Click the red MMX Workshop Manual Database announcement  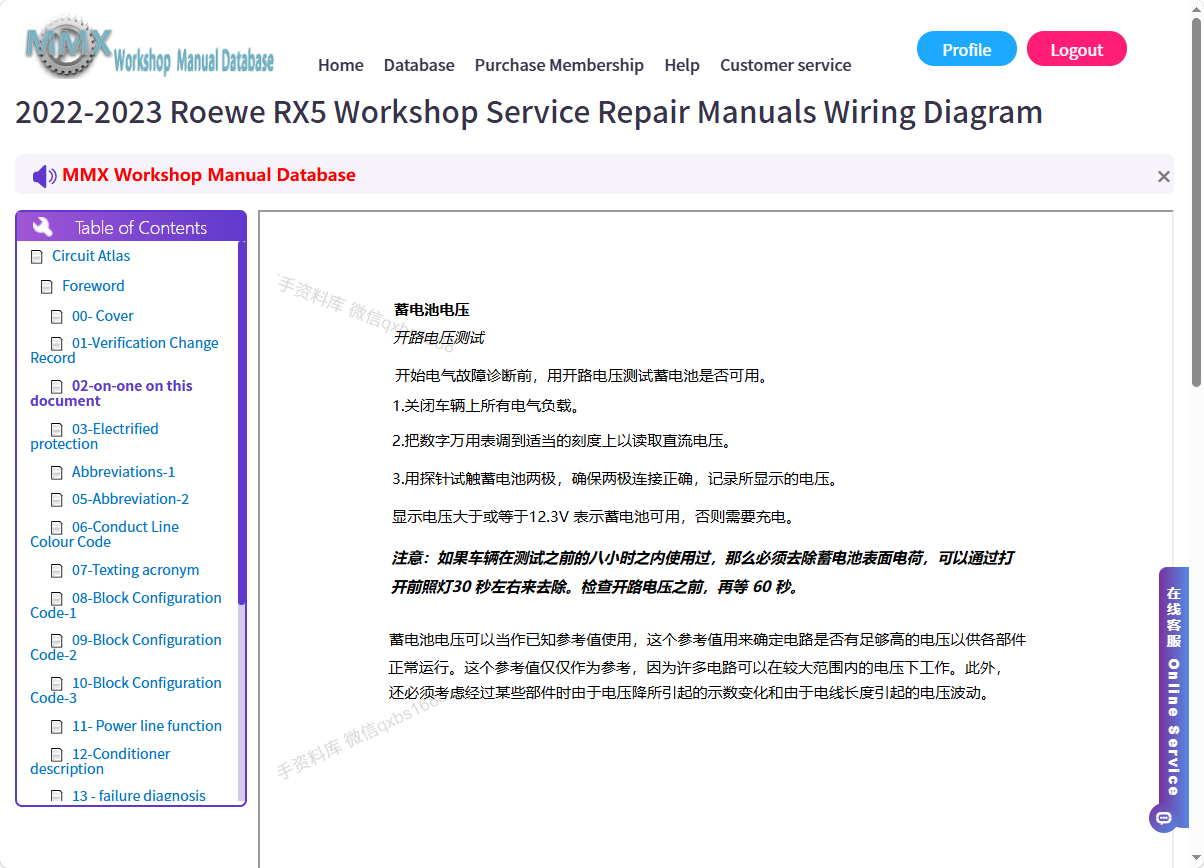(209, 175)
